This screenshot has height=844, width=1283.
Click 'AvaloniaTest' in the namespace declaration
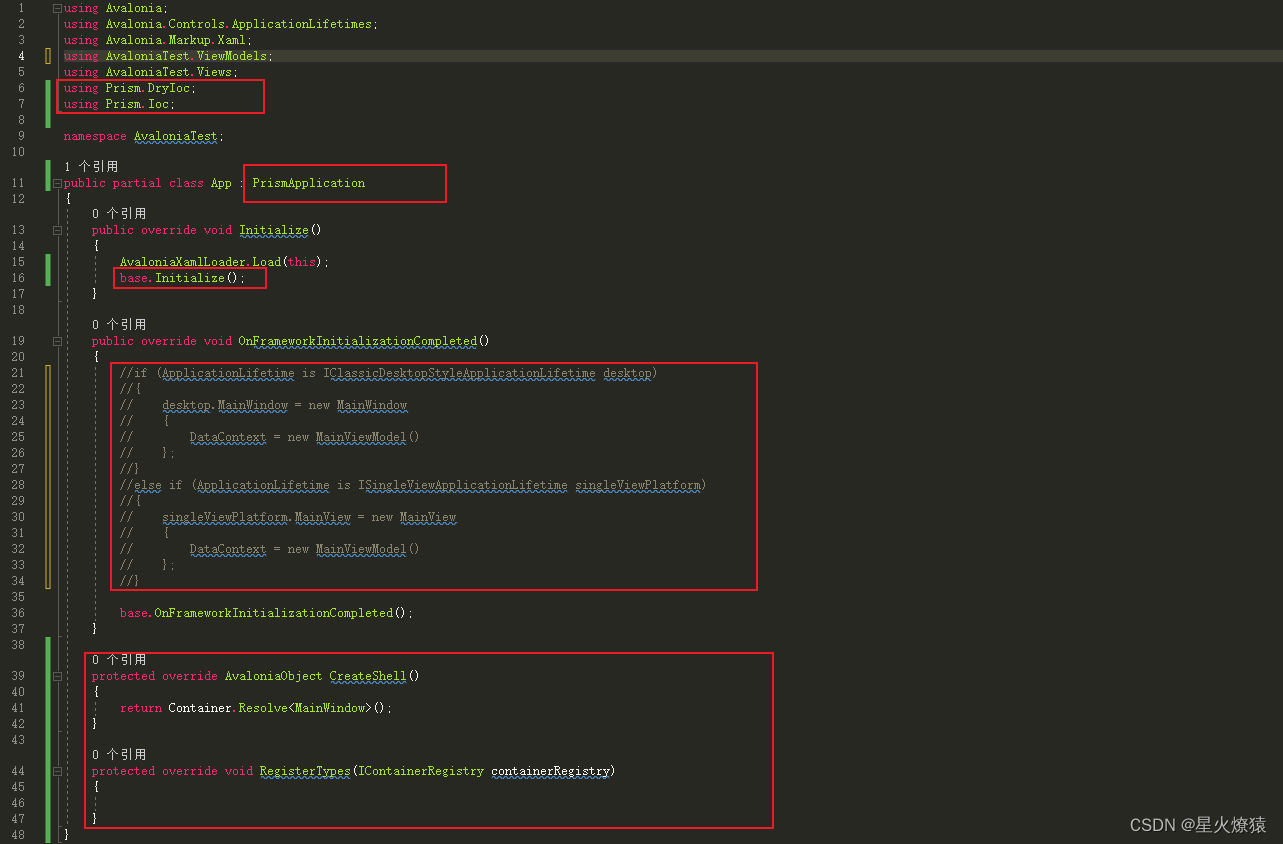click(176, 136)
